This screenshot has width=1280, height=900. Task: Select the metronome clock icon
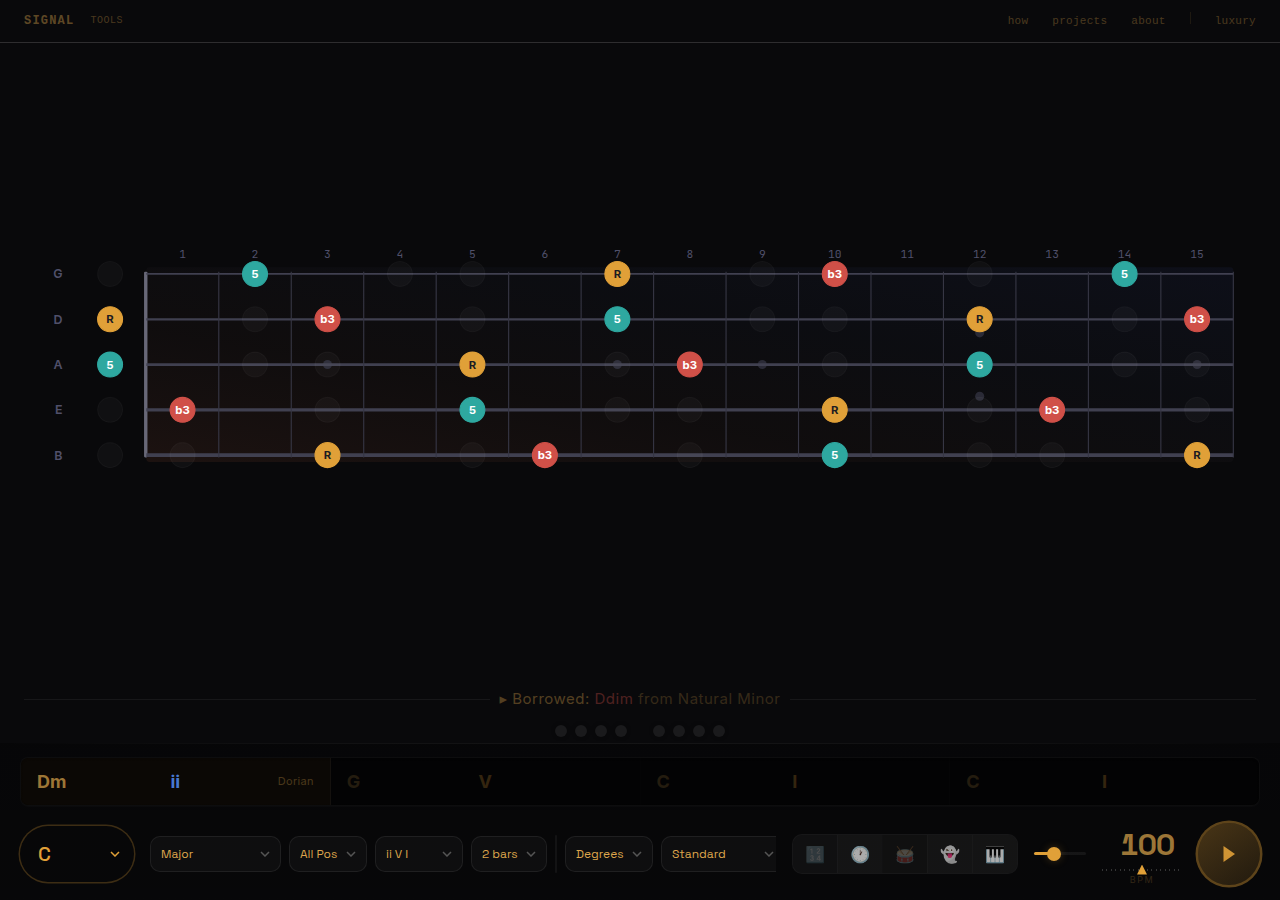pyautogui.click(x=859, y=854)
